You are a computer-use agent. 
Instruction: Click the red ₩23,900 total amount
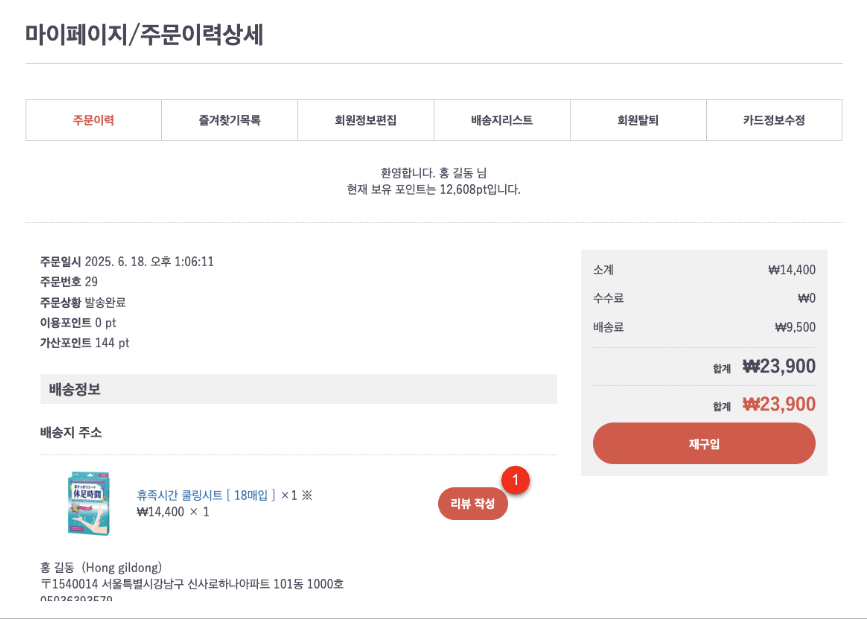778,404
